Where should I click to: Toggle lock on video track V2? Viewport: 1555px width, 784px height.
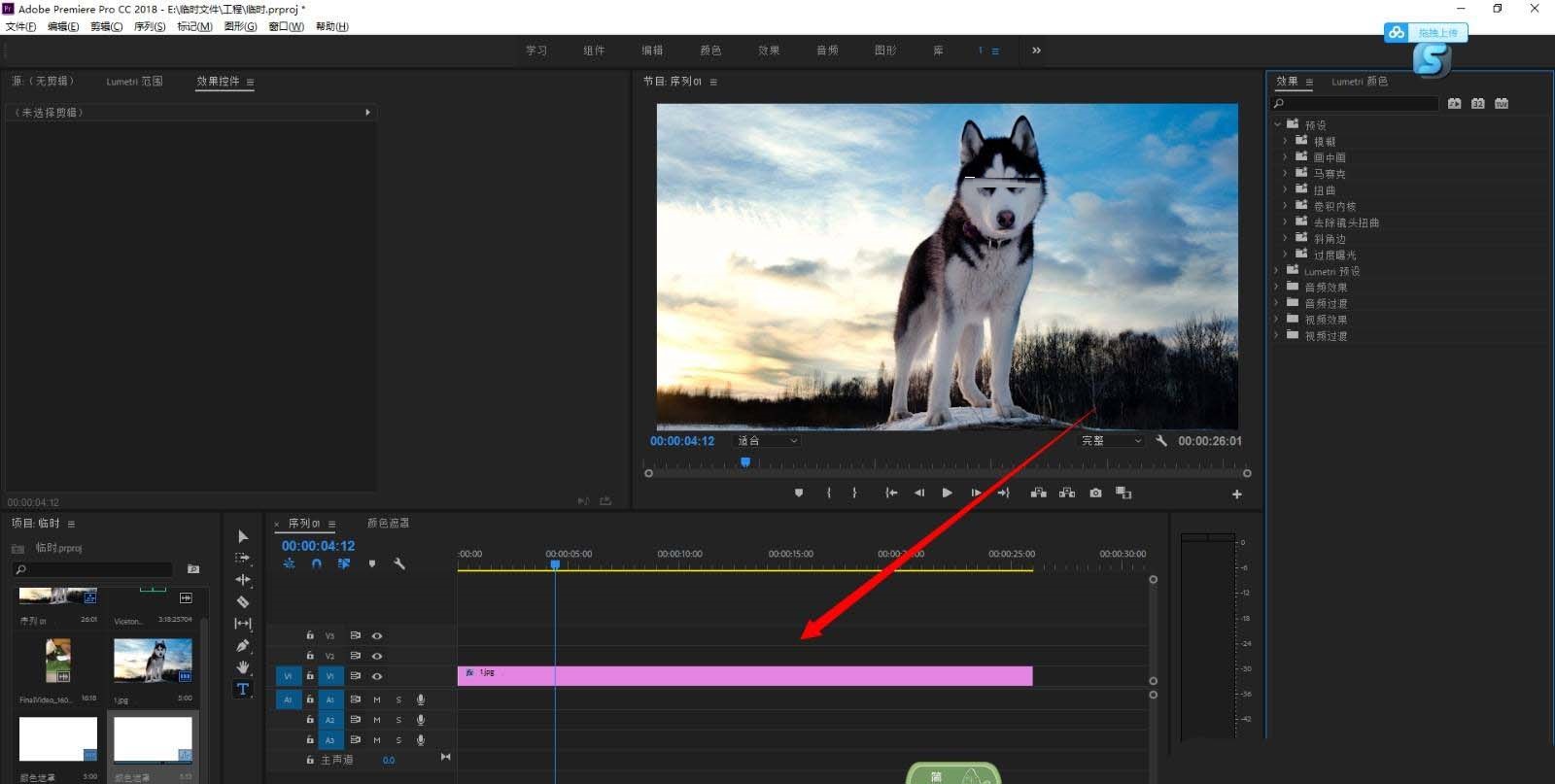coord(310,656)
